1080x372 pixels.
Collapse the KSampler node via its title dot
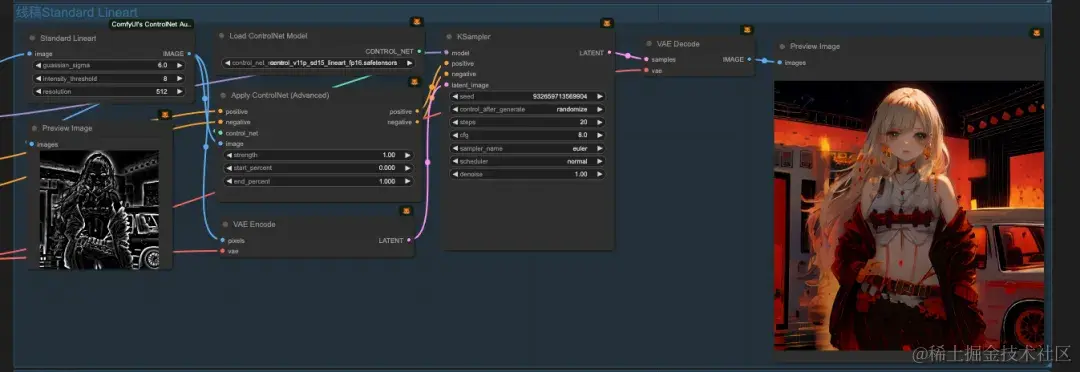(448, 37)
